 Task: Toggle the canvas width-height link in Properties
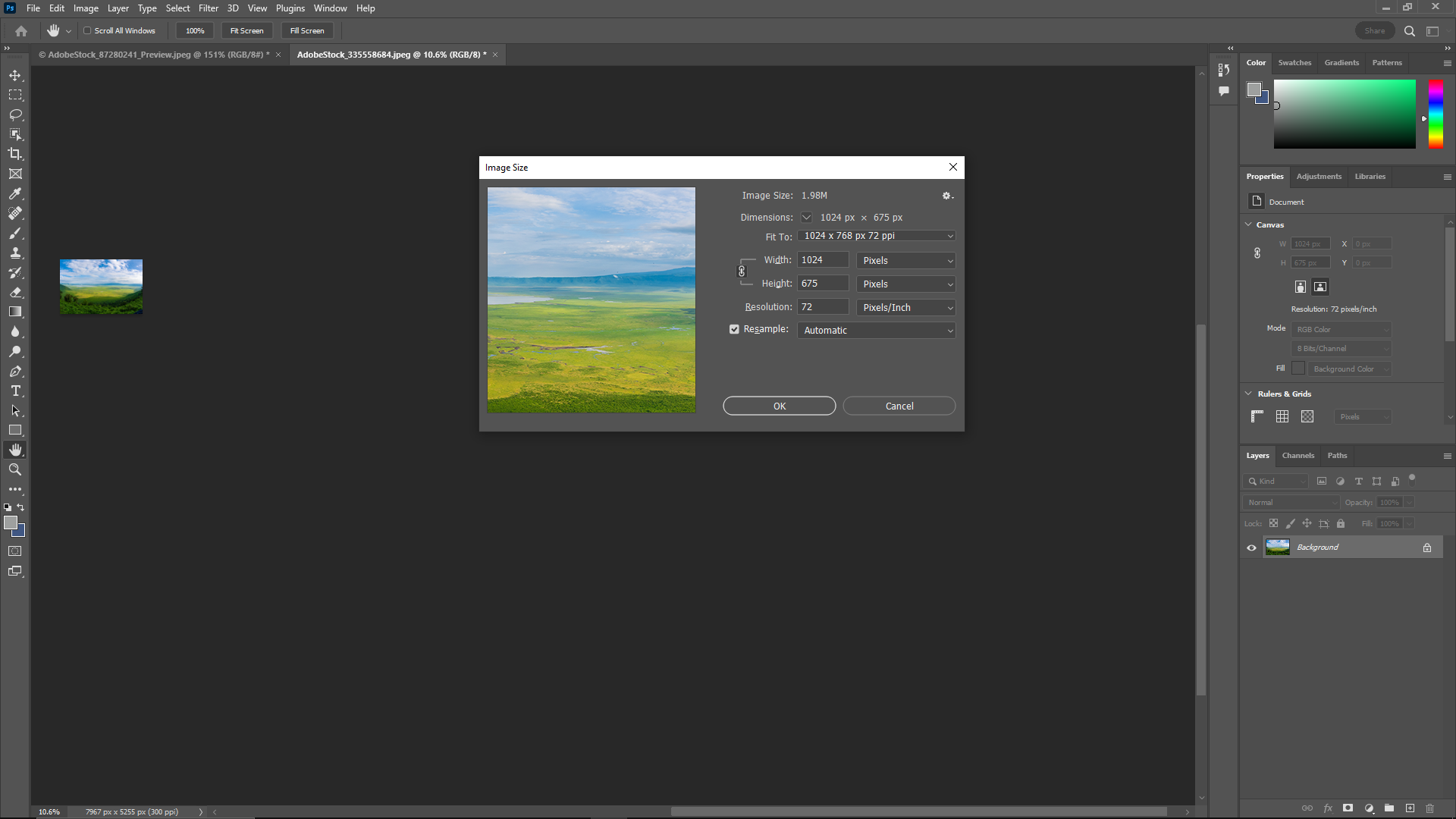(1257, 253)
